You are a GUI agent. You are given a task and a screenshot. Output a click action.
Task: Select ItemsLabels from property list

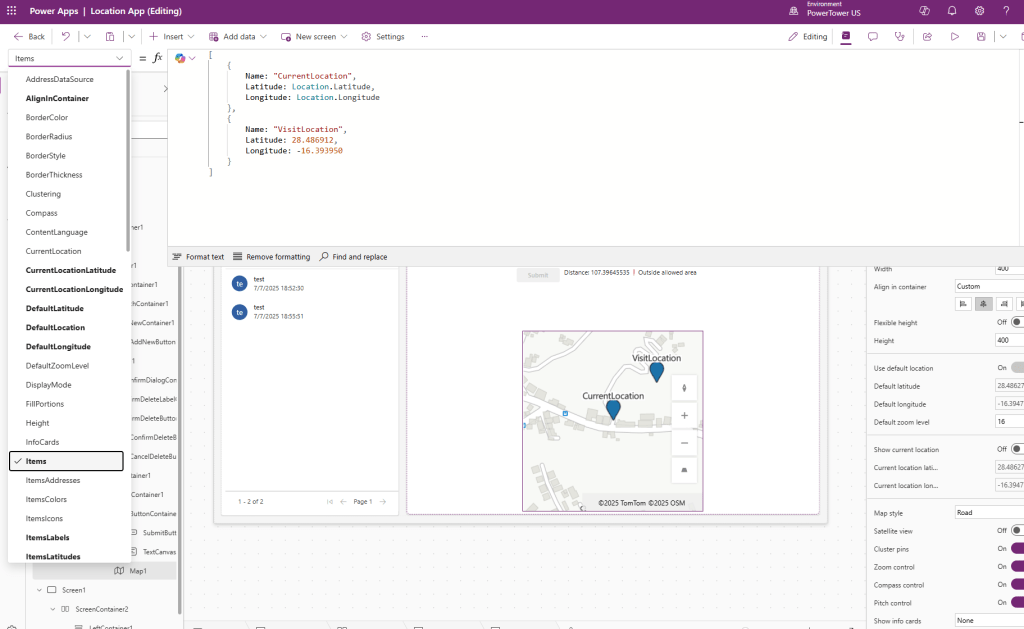click(55, 537)
